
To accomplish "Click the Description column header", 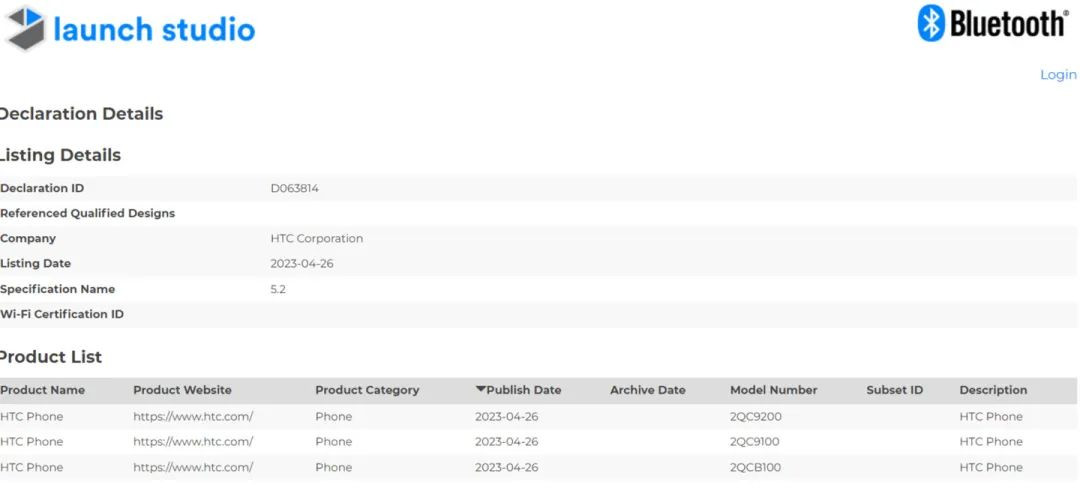I will click(x=993, y=390).
